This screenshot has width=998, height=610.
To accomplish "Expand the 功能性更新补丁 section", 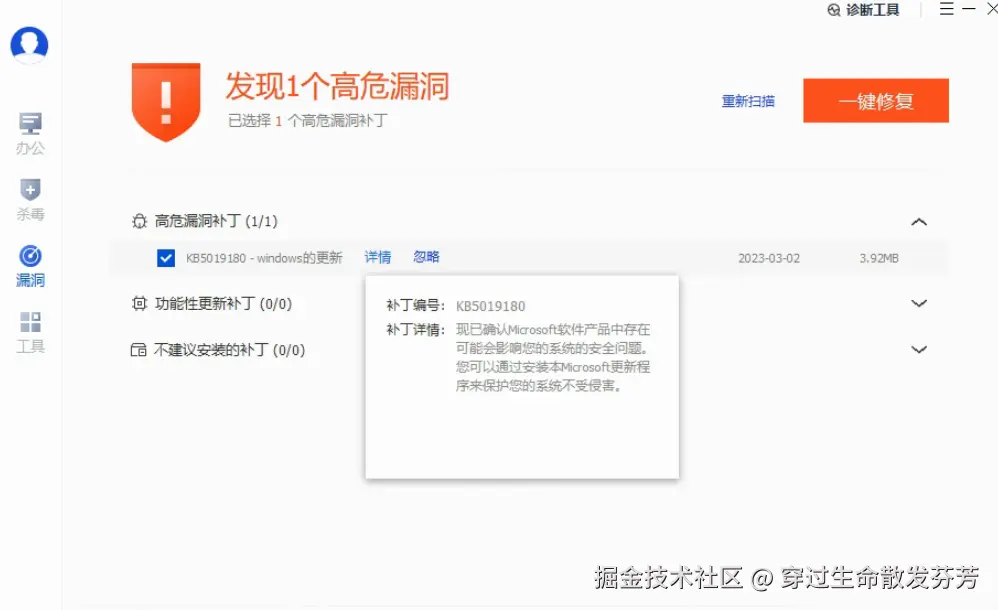I will coord(919,303).
